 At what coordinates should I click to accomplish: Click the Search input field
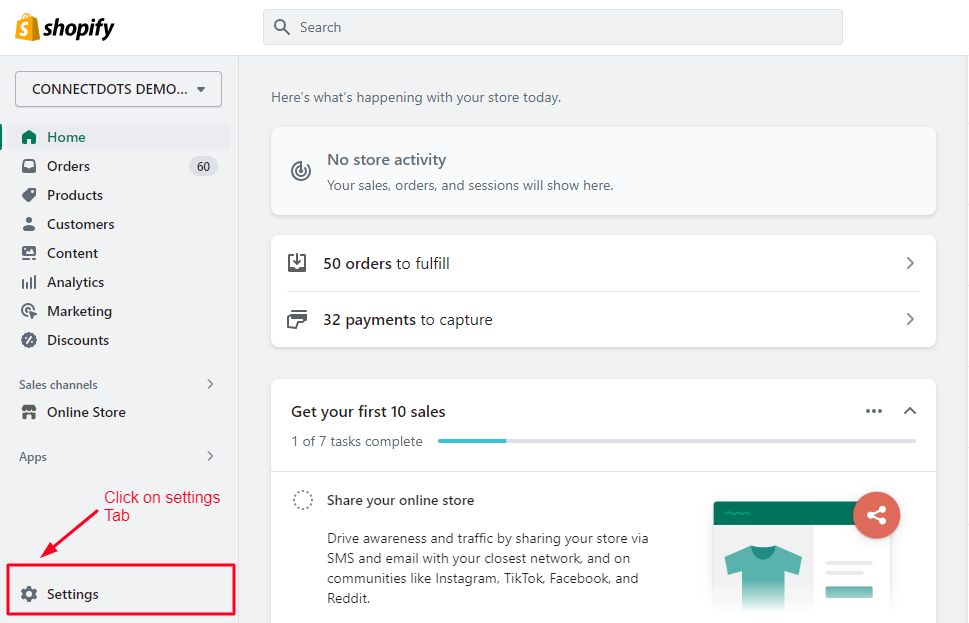[552, 27]
